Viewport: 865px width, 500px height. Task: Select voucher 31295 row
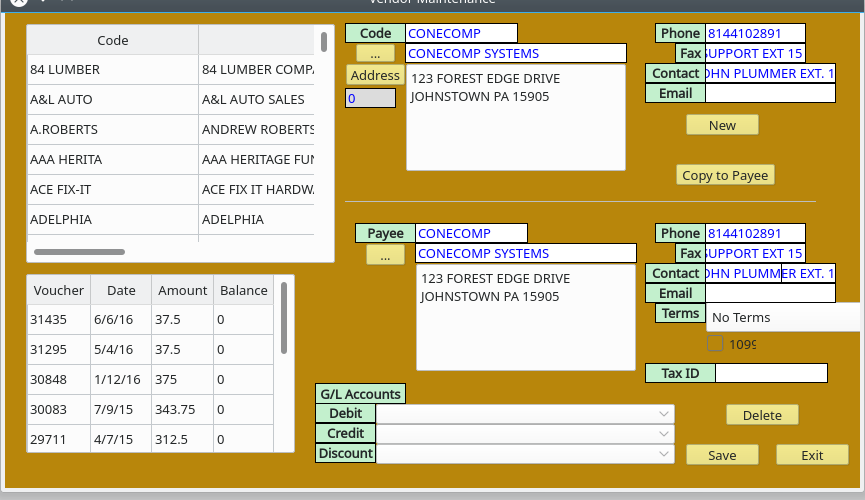tap(150, 349)
